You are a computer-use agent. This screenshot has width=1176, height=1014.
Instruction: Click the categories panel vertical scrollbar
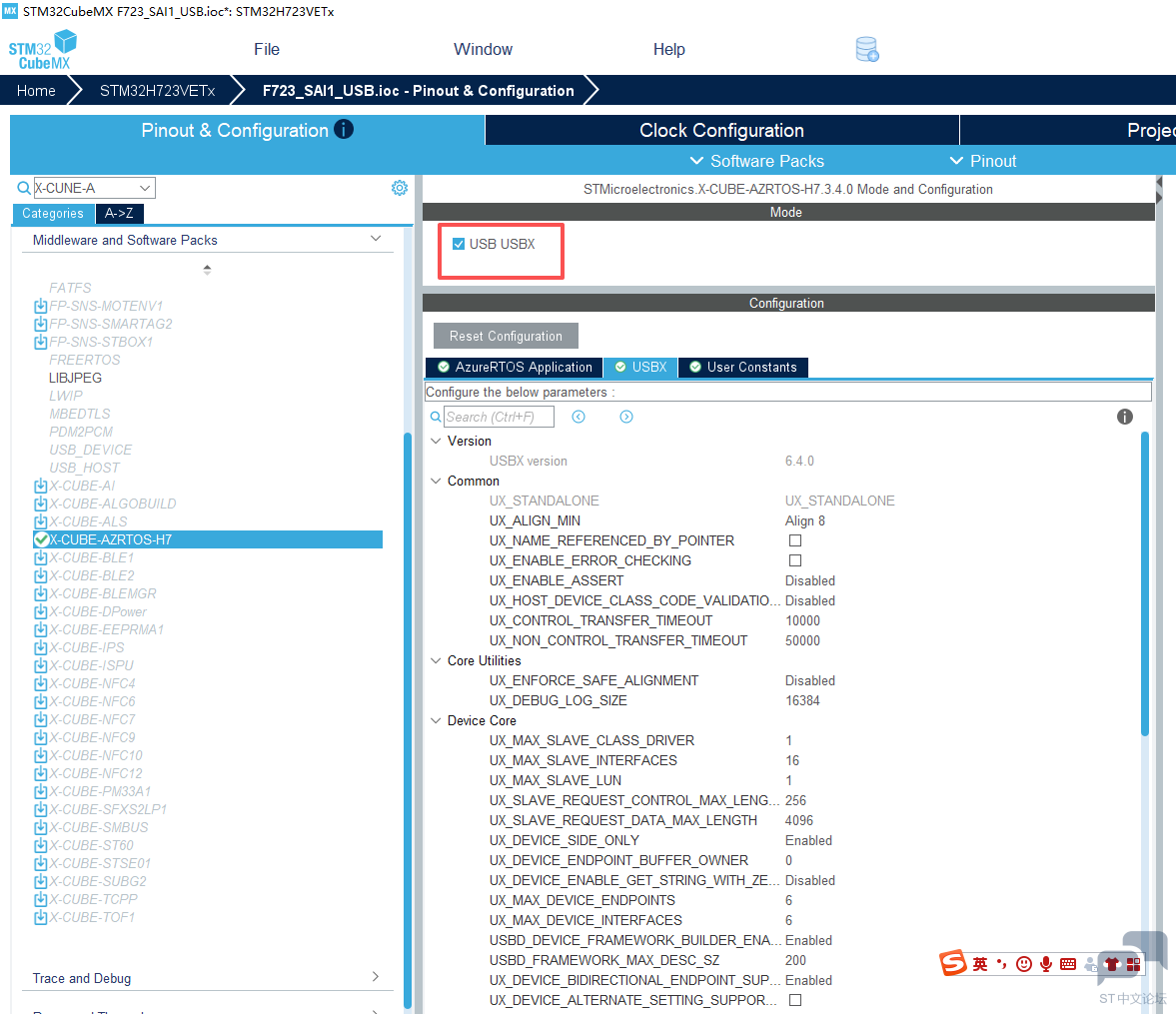coord(408,720)
